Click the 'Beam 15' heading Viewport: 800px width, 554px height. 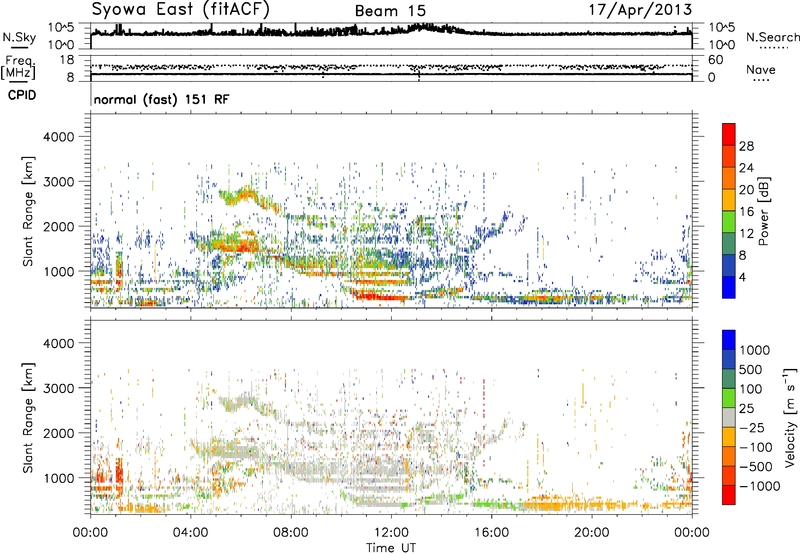390,11
